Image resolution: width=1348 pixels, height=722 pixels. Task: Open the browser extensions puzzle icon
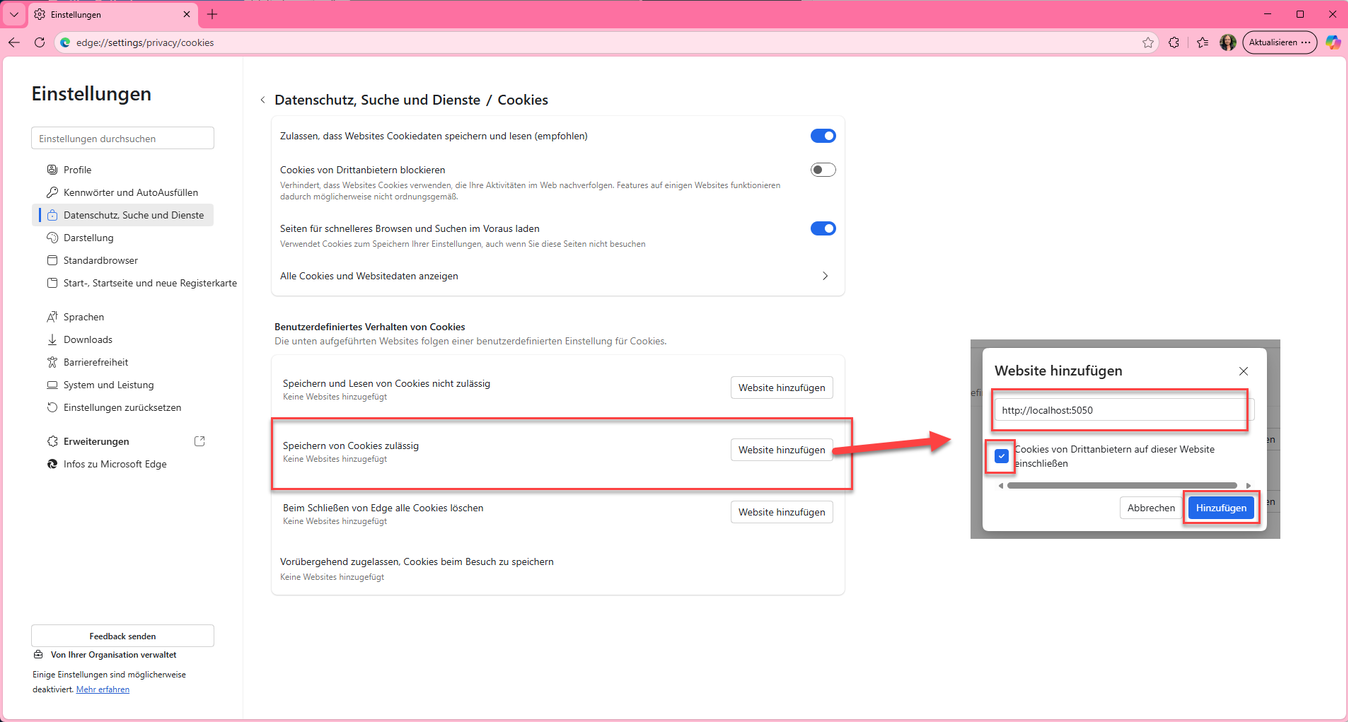[x=1174, y=43]
